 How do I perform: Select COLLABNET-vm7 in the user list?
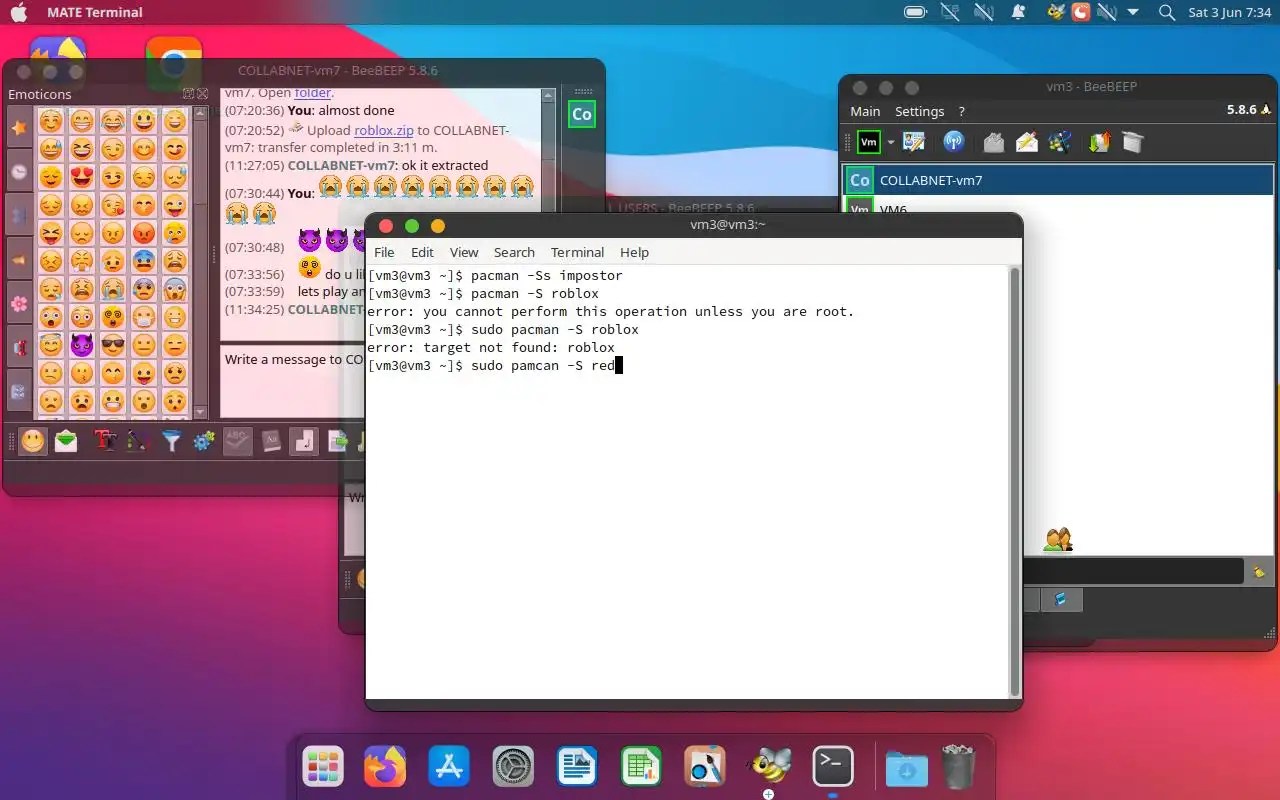pyautogui.click(x=1059, y=180)
